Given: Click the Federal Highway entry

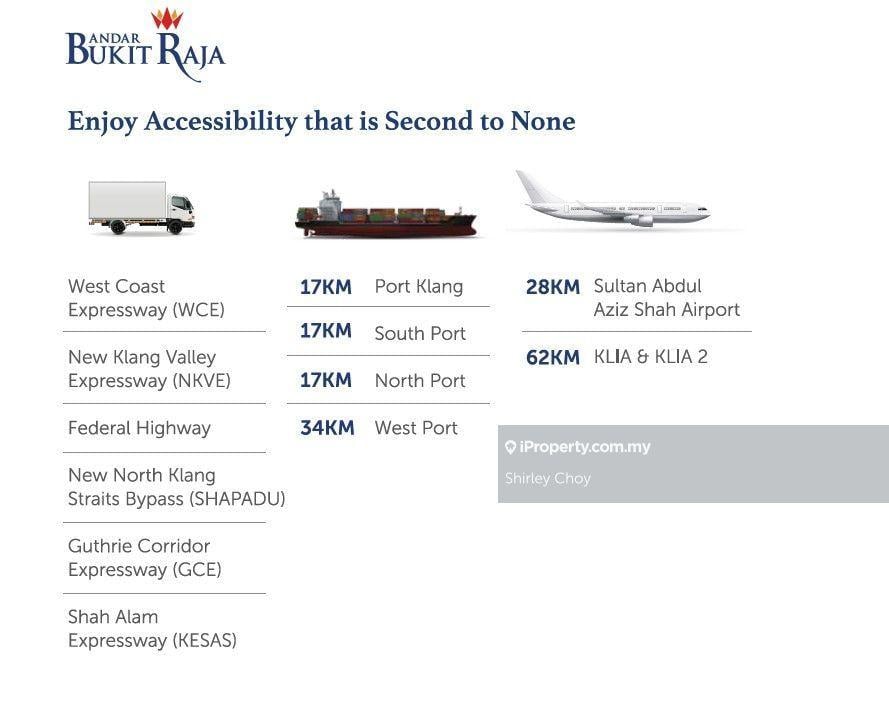Looking at the screenshot, I should [139, 428].
